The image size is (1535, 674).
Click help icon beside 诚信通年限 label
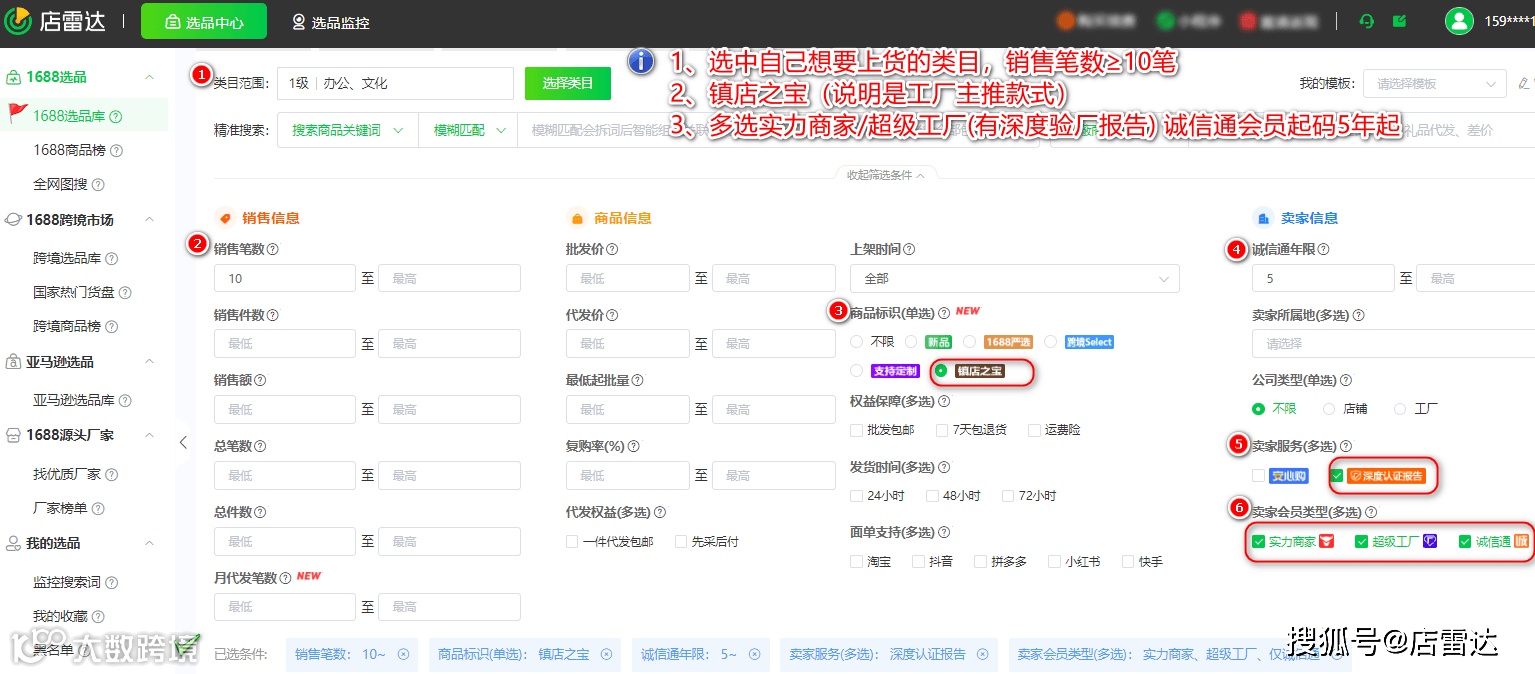(x=1324, y=249)
